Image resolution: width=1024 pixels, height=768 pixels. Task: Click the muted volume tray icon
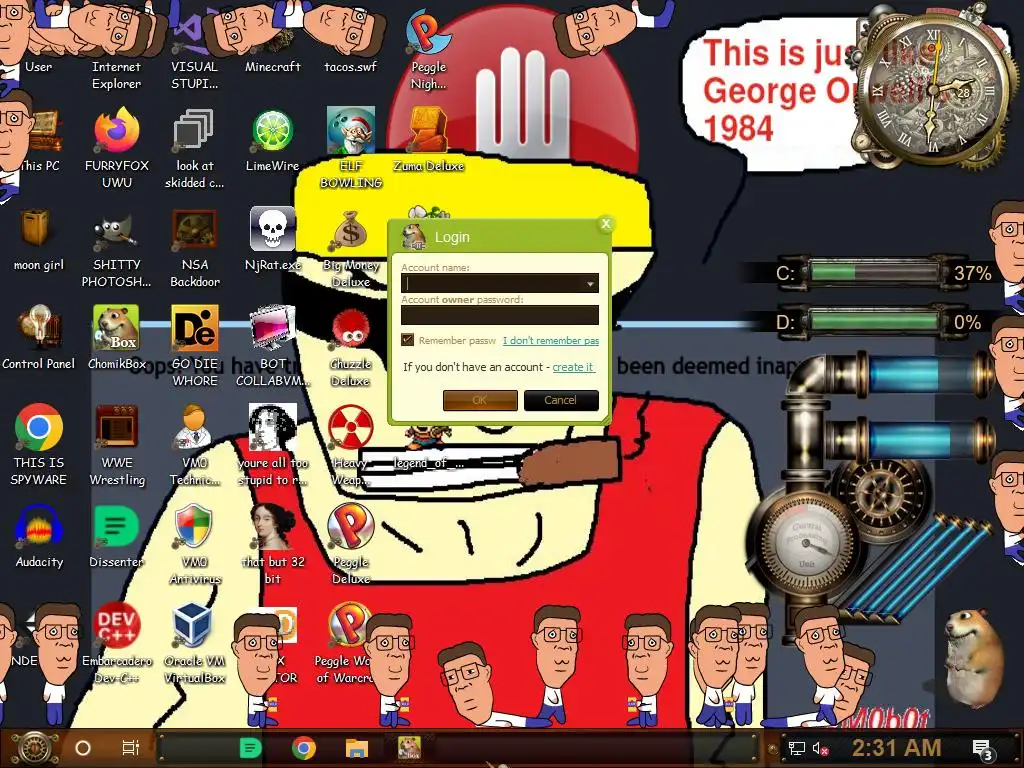pos(820,748)
